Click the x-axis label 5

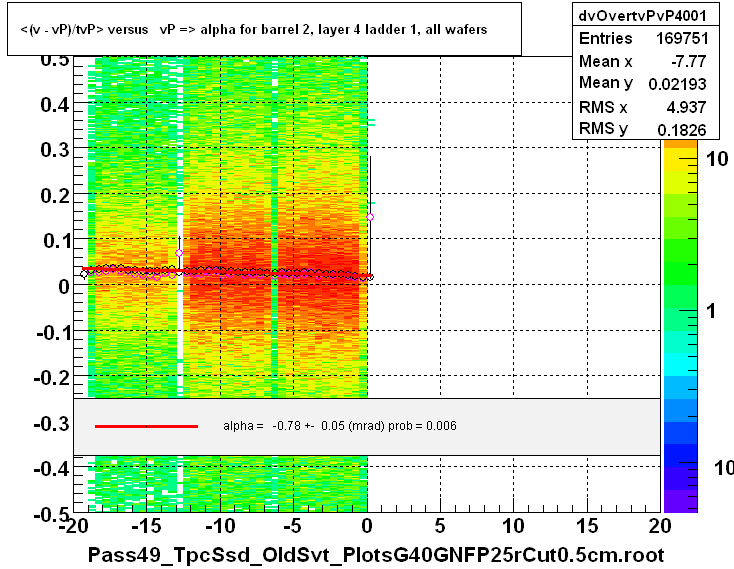(x=440, y=526)
